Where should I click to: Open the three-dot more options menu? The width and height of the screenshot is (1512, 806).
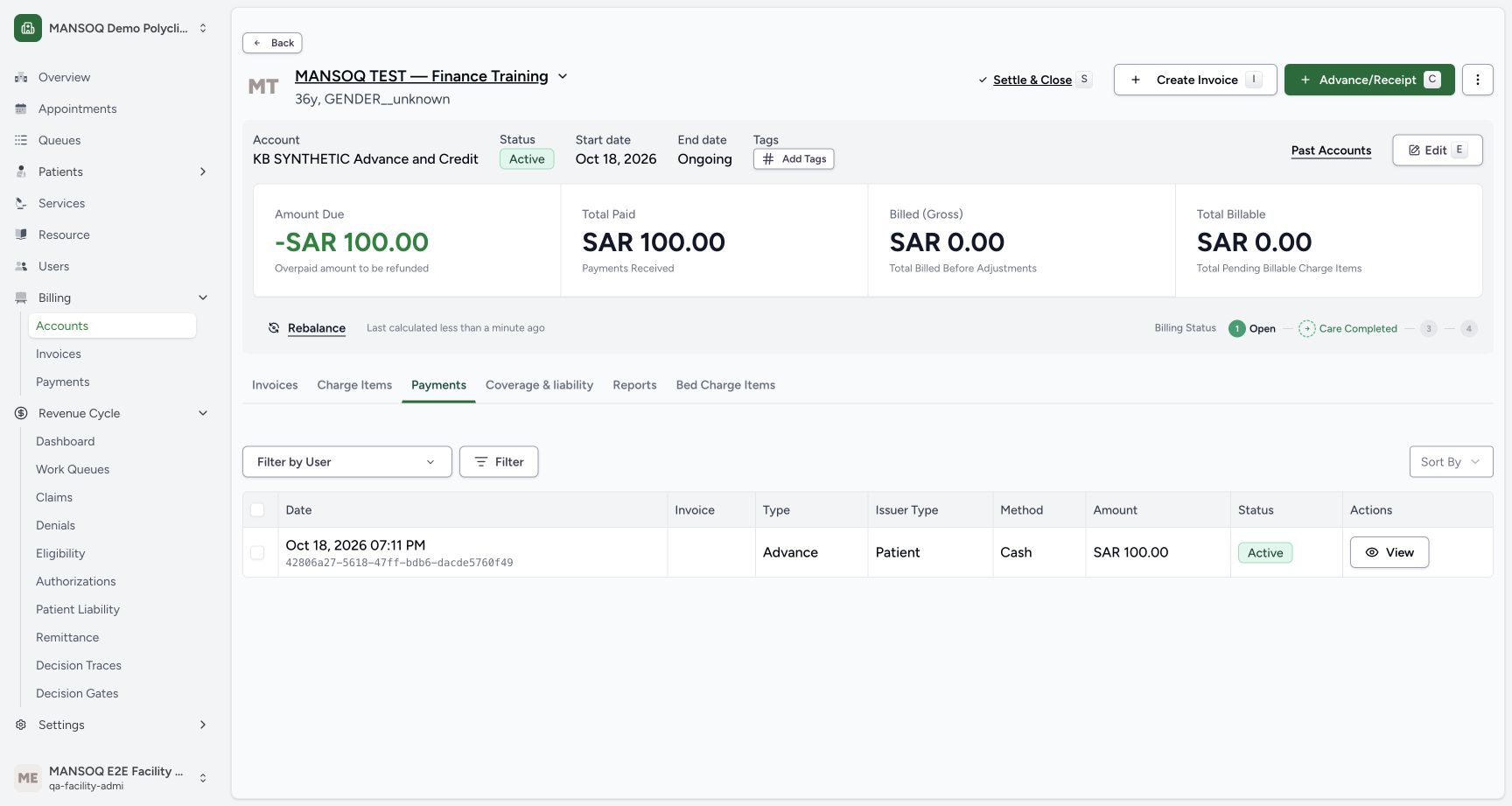pyautogui.click(x=1478, y=80)
